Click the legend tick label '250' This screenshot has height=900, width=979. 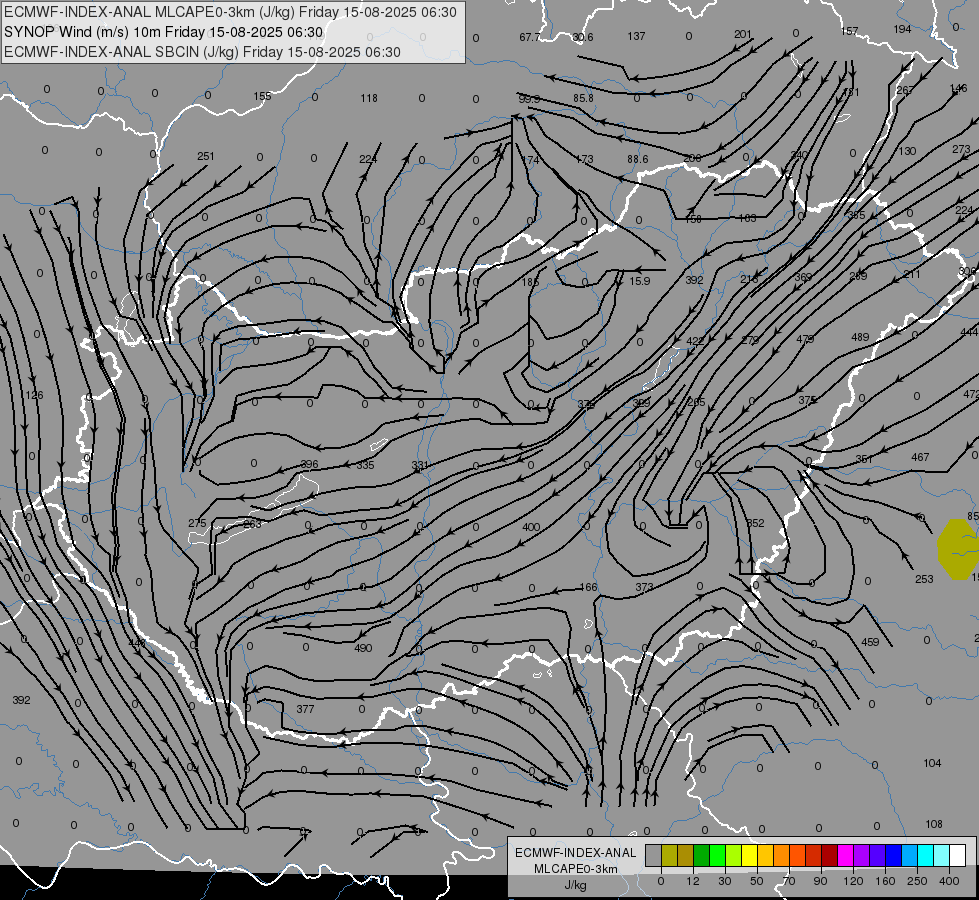[917, 881]
